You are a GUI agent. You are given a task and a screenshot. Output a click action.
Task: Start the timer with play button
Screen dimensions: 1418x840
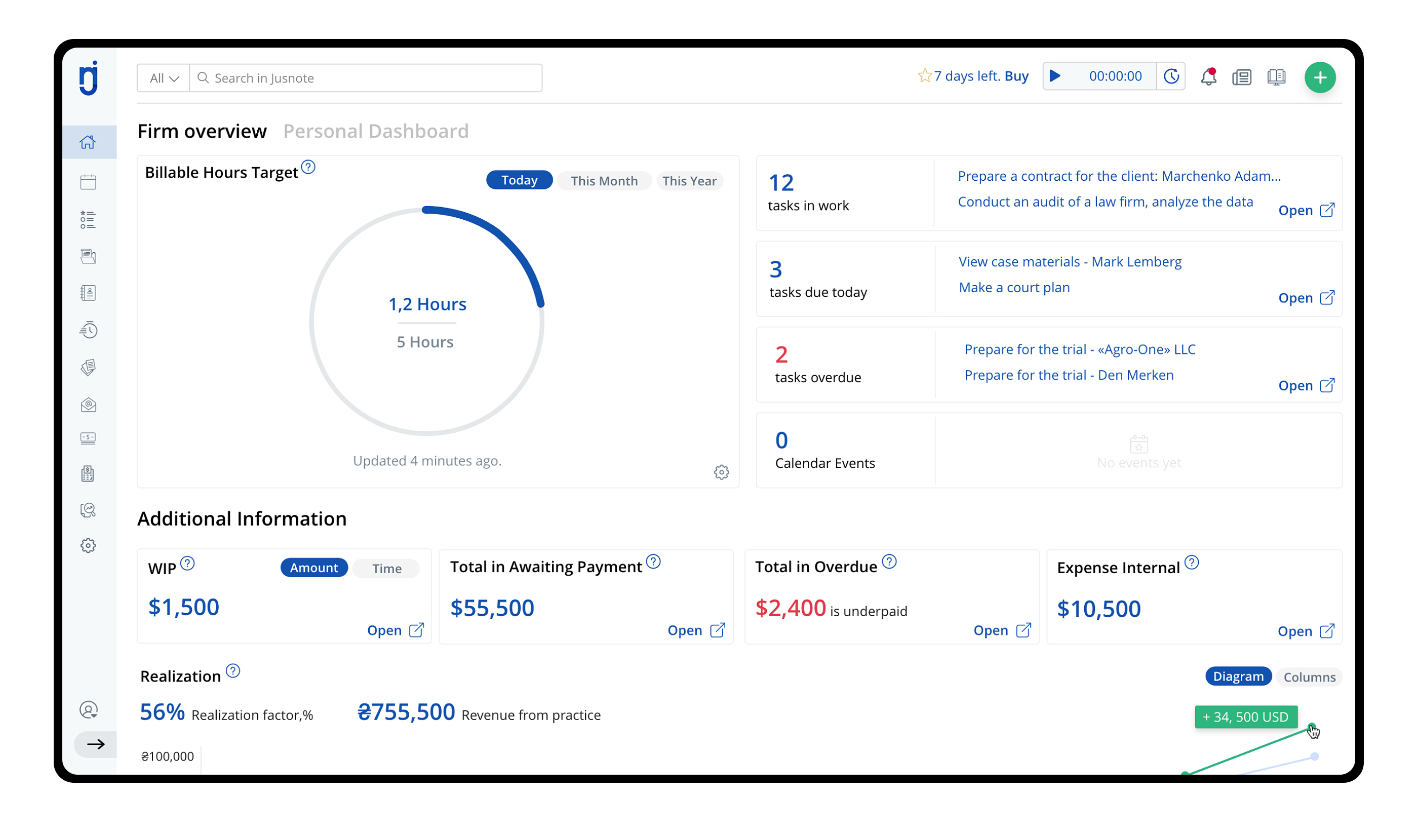click(x=1055, y=76)
